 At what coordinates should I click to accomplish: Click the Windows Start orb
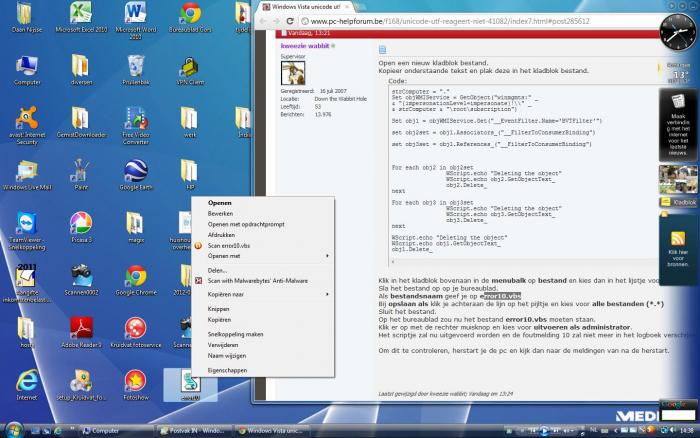coord(11,429)
